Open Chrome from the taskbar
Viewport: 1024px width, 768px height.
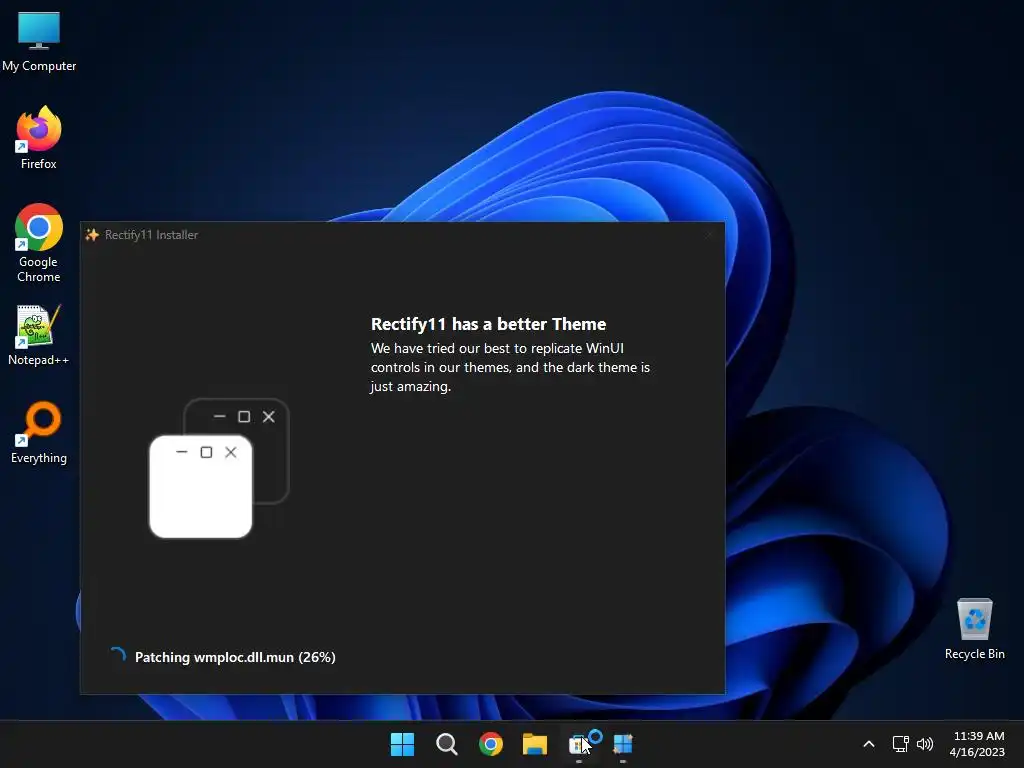coord(490,744)
